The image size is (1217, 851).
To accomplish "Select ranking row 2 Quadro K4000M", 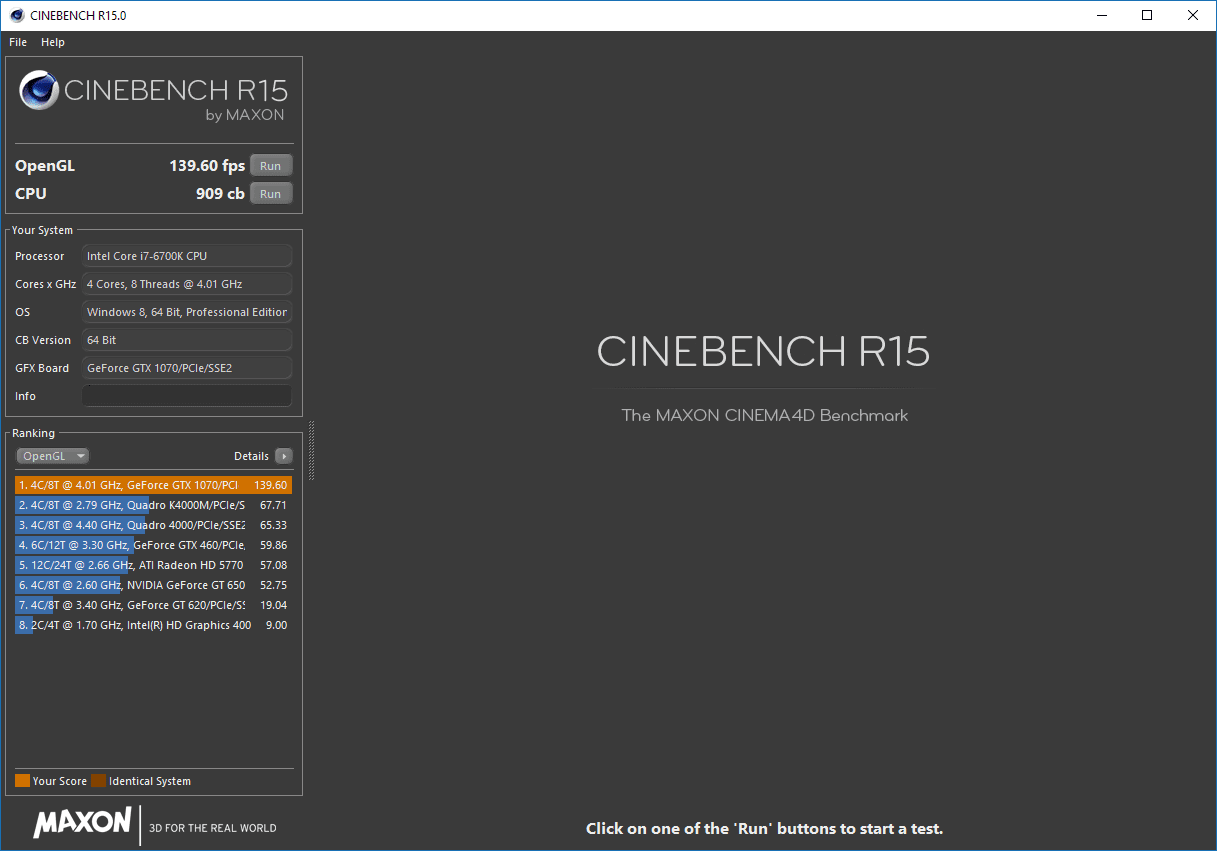I will point(154,505).
